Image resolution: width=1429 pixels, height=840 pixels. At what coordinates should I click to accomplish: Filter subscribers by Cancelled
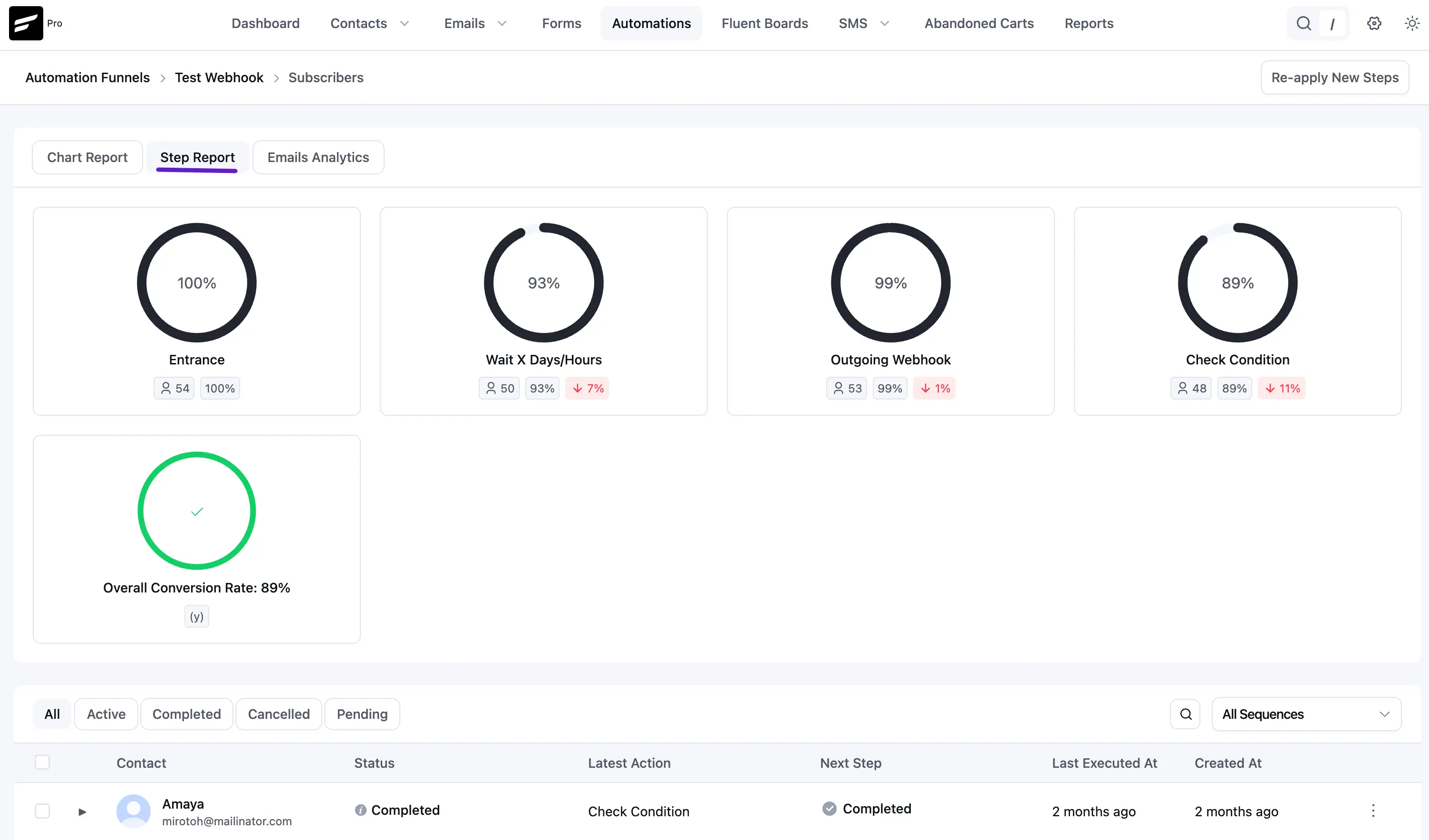[x=279, y=714]
